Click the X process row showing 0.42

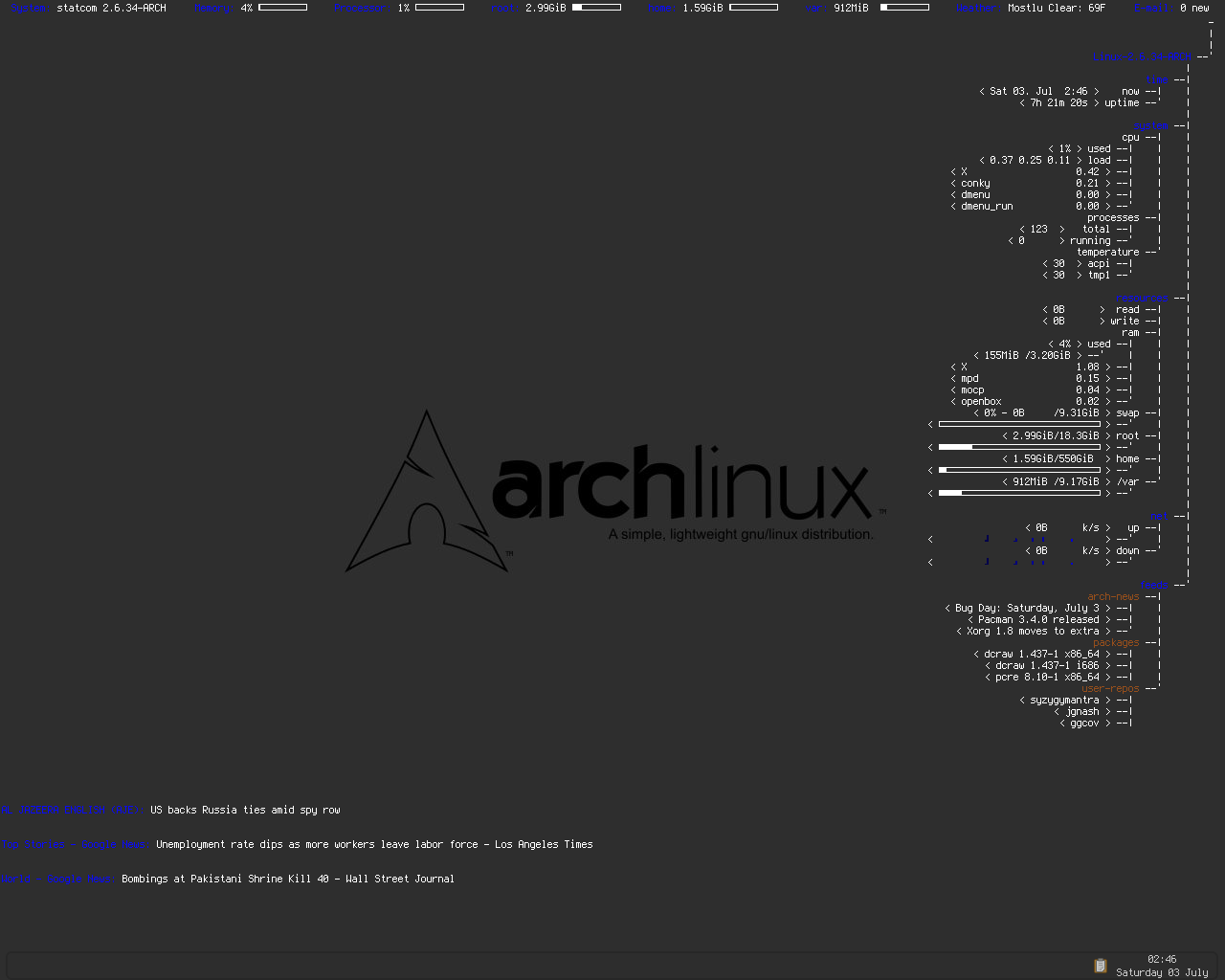1030,172
